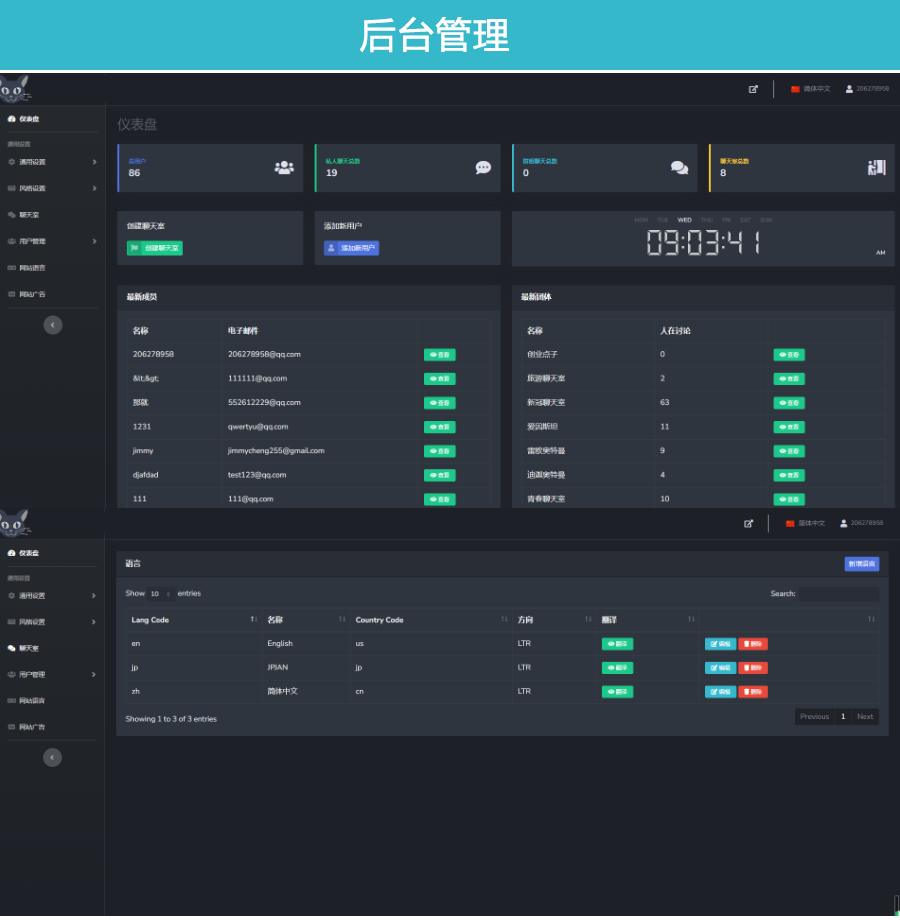Open 网站广告 in the language page sidebar
Viewport: 900px width, 920px height.
[32, 727]
